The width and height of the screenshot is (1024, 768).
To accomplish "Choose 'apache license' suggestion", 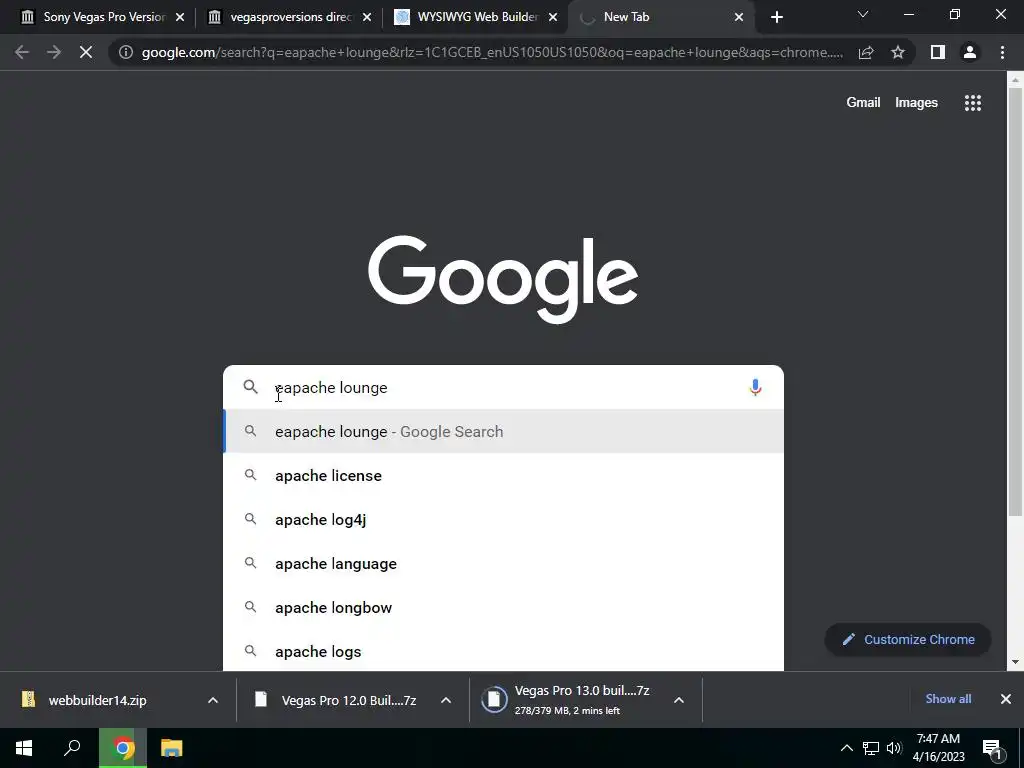I will pos(504,475).
